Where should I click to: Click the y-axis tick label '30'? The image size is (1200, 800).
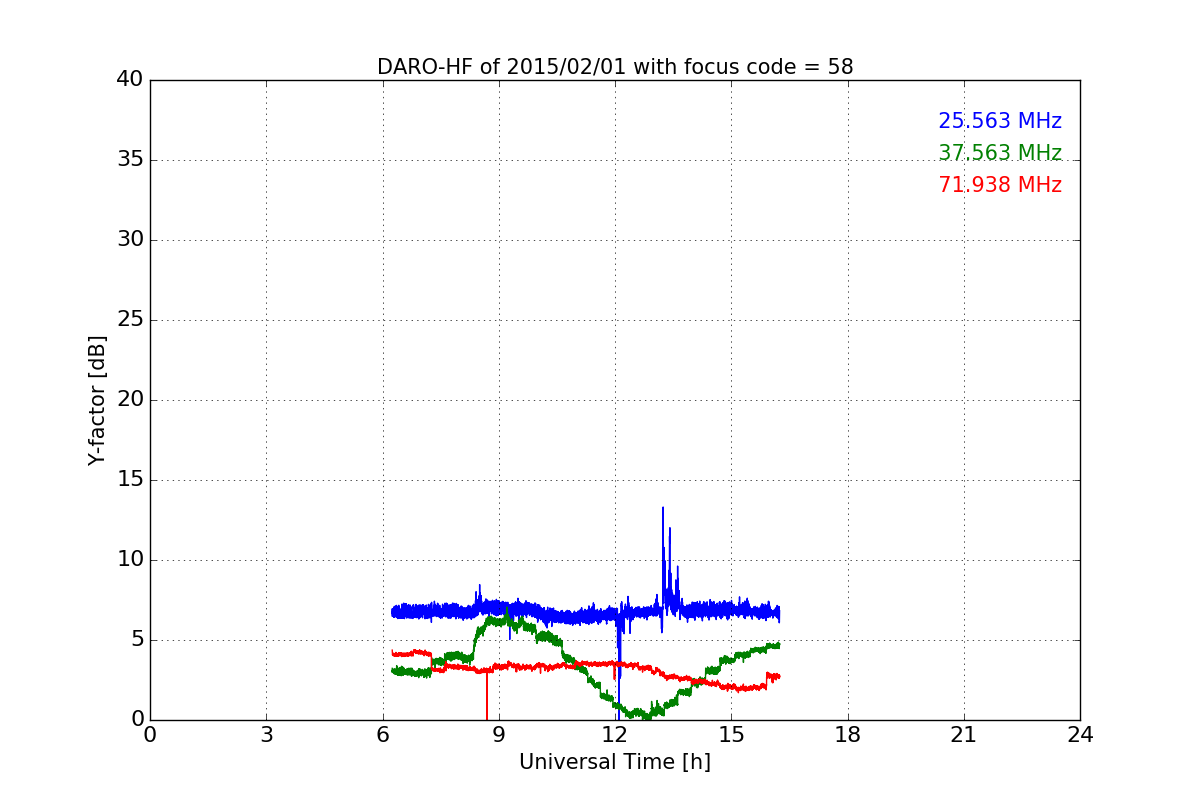click(130, 240)
